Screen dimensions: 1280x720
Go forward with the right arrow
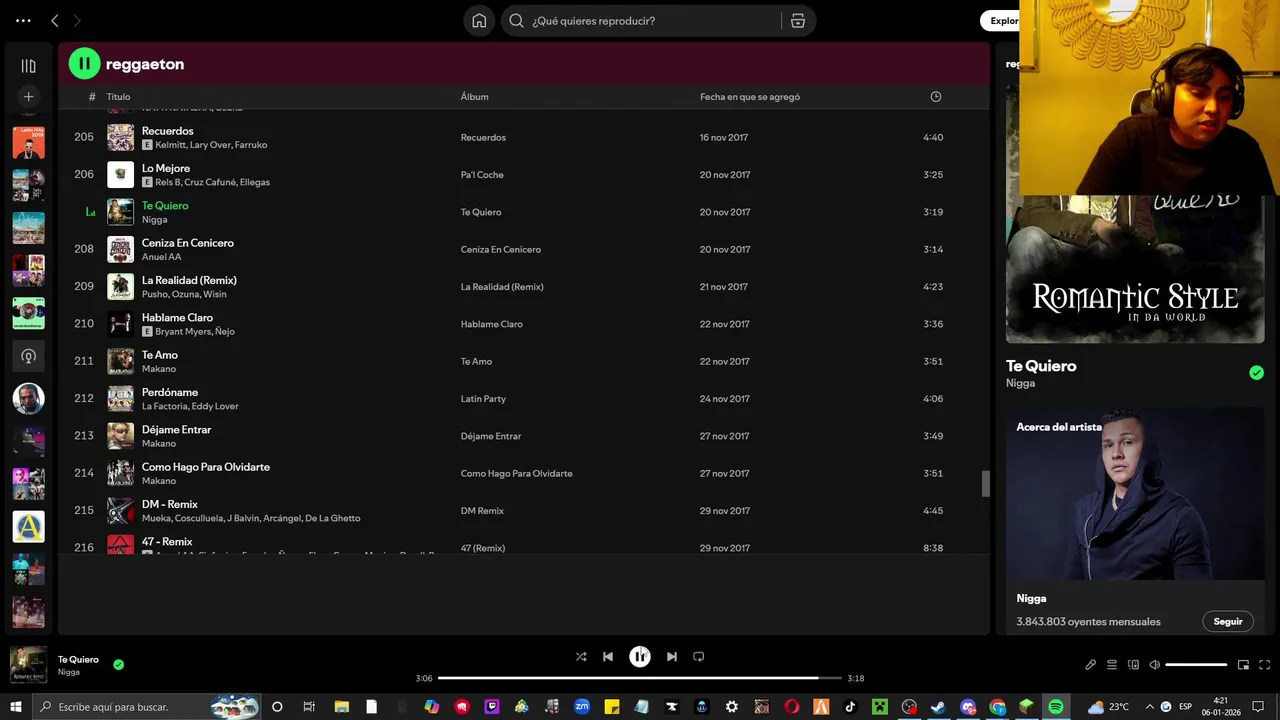pos(77,21)
